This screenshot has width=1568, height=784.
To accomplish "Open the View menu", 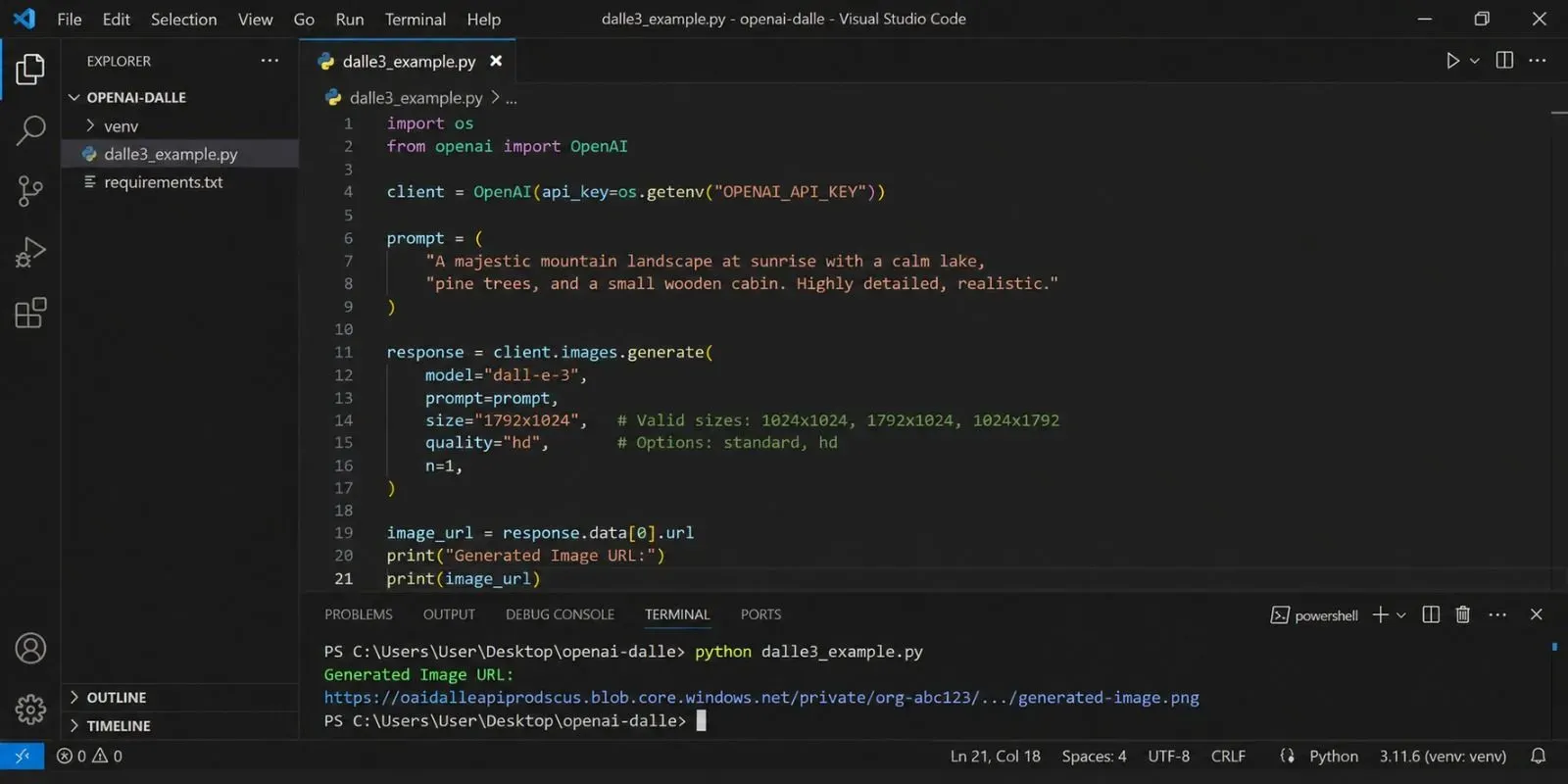I will (x=255, y=19).
